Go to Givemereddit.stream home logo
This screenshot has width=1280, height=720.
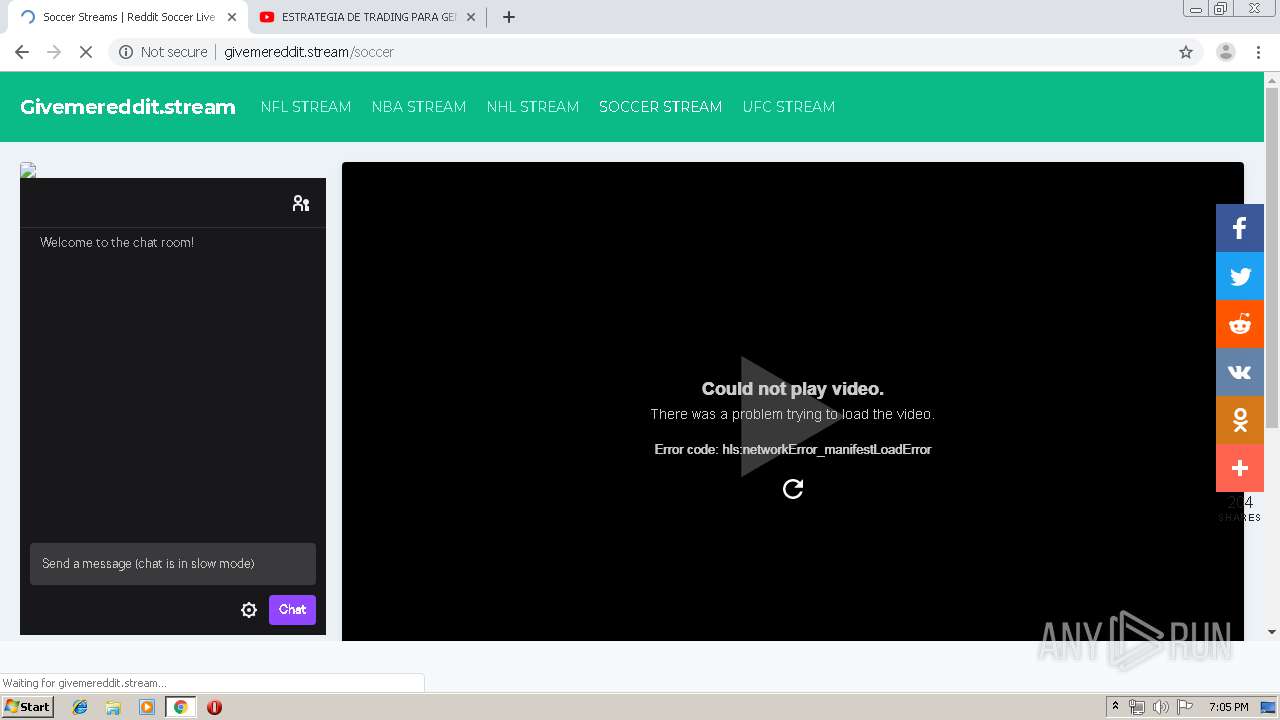coord(128,107)
